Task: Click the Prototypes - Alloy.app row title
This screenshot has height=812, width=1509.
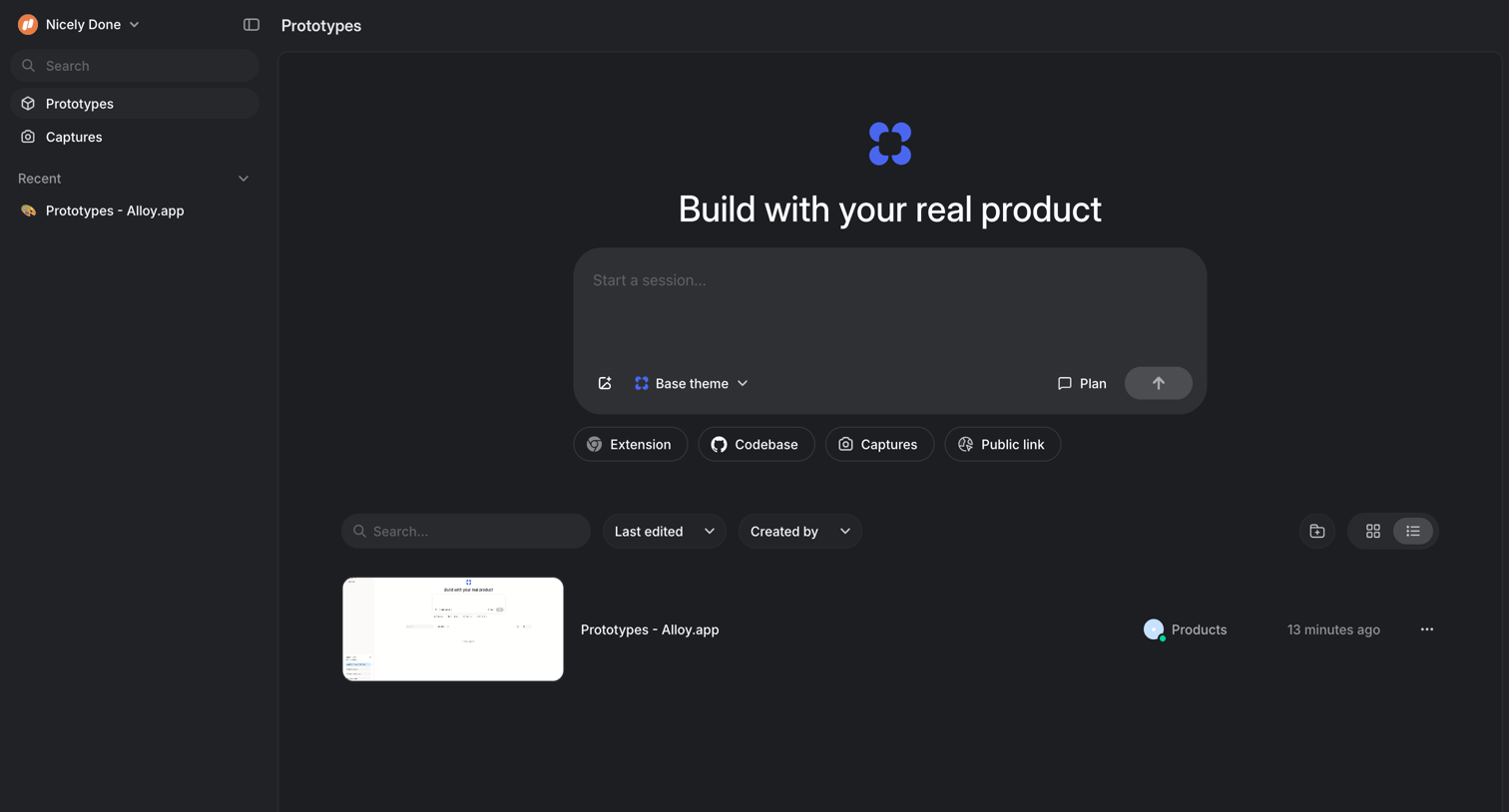Action: (650, 629)
